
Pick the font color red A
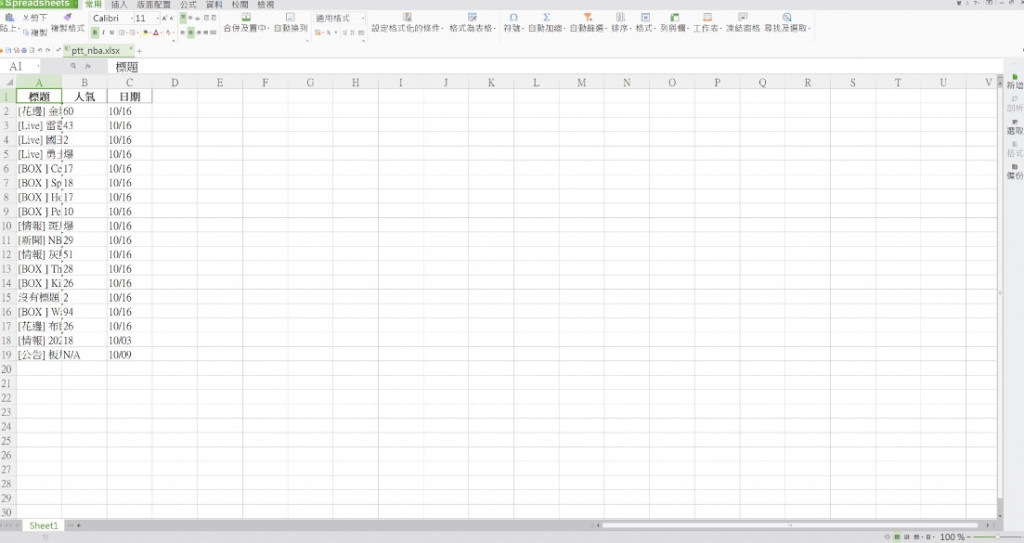(155, 32)
